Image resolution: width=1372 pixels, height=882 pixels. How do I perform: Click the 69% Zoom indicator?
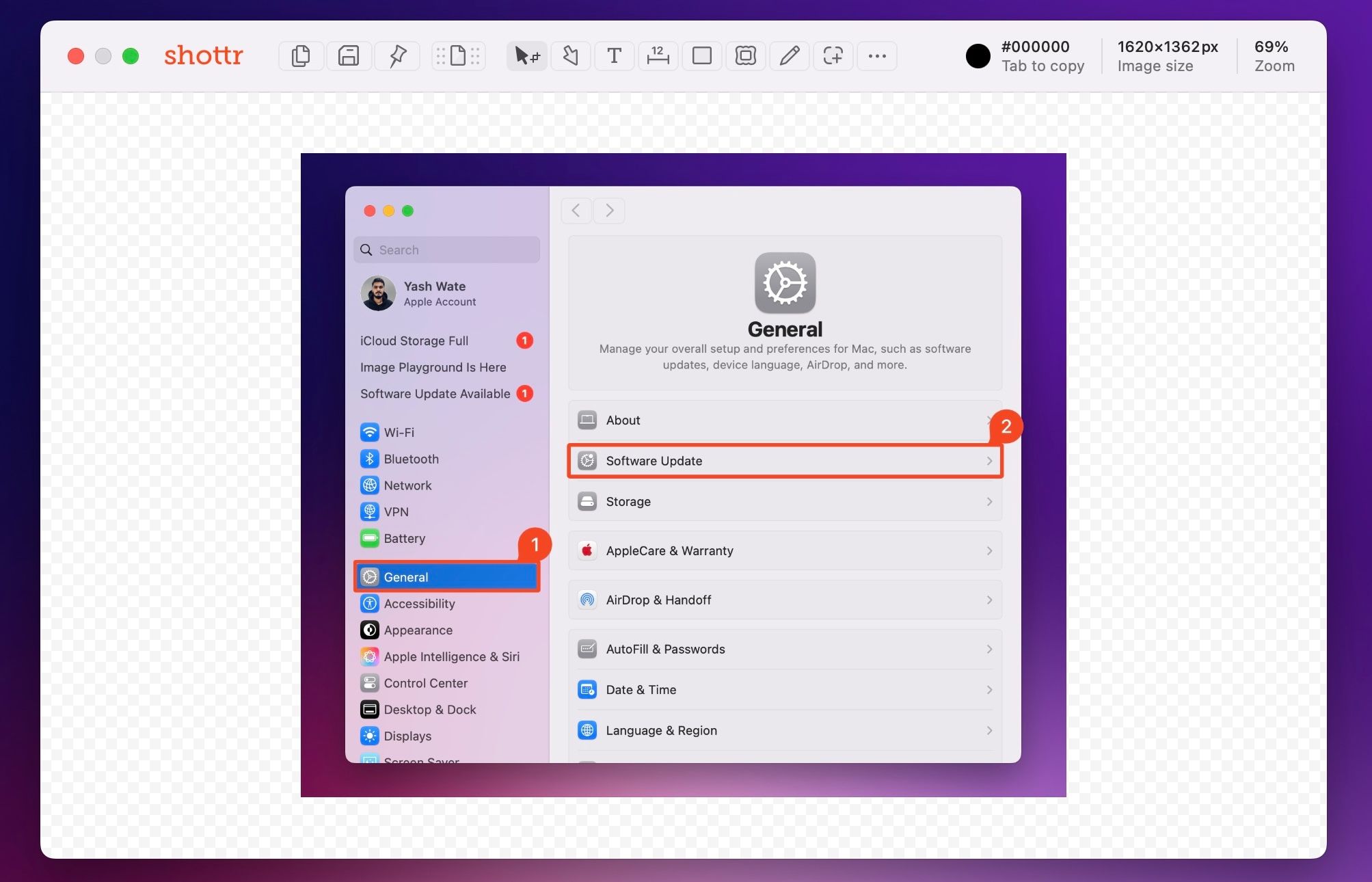coord(1274,56)
